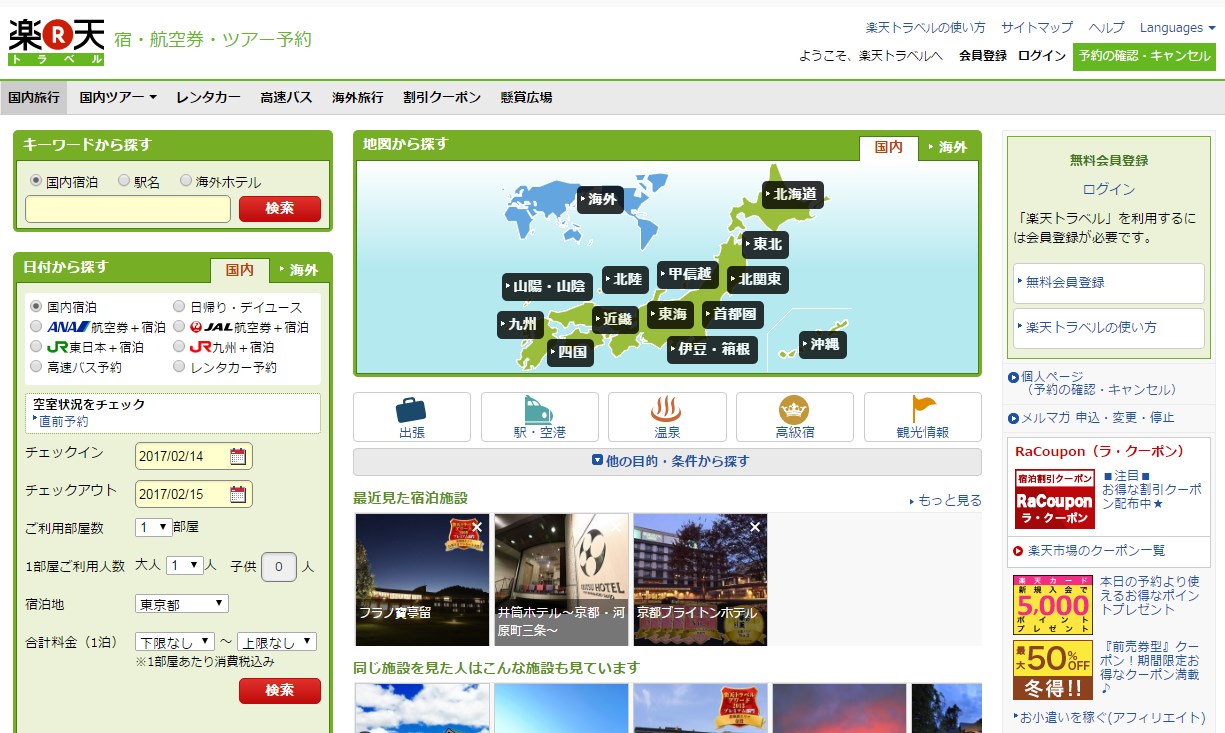Select the 高速バス予約 radio option
Image resolution: width=1225 pixels, height=733 pixels.
[x=37, y=367]
